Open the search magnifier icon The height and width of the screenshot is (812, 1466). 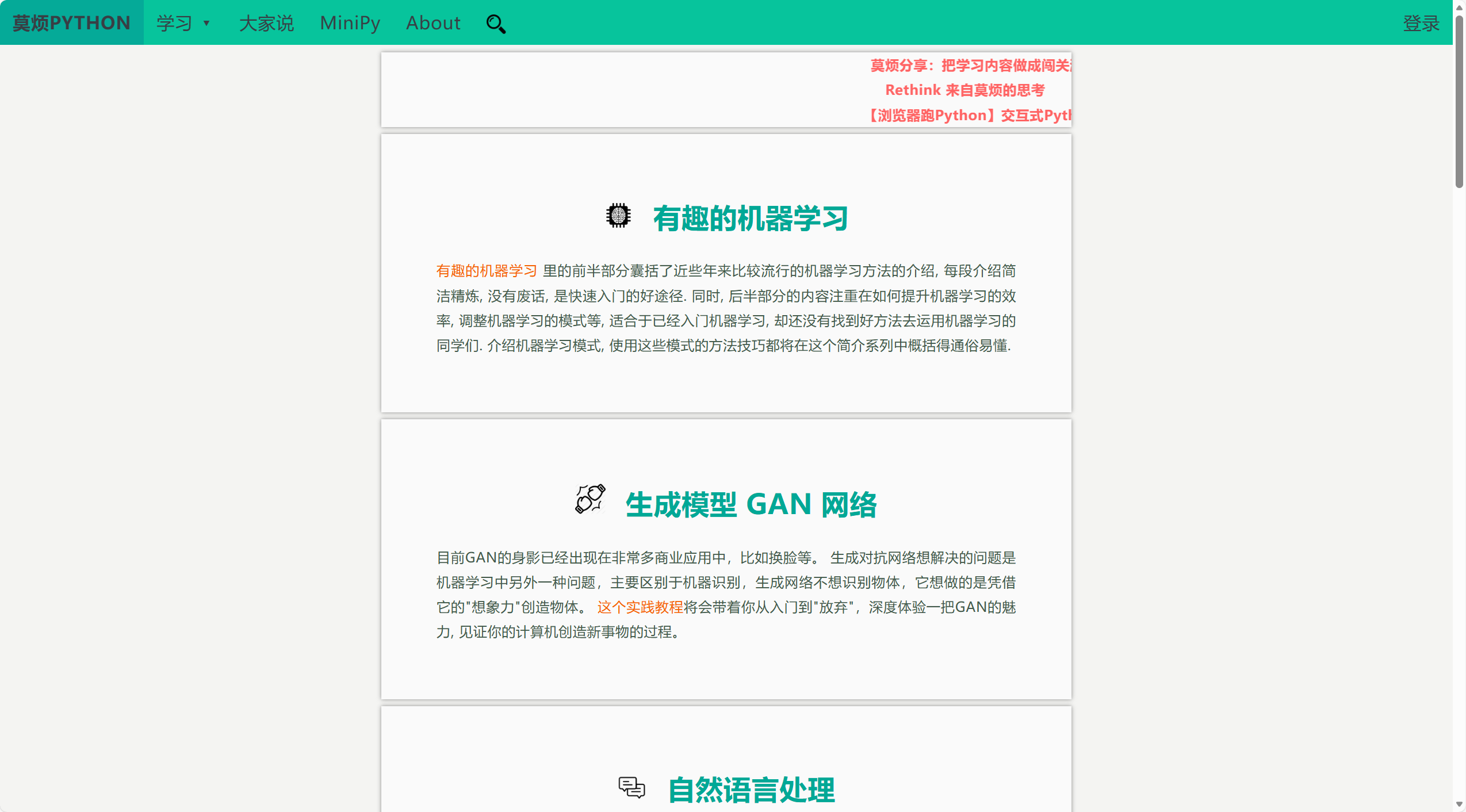[x=495, y=24]
